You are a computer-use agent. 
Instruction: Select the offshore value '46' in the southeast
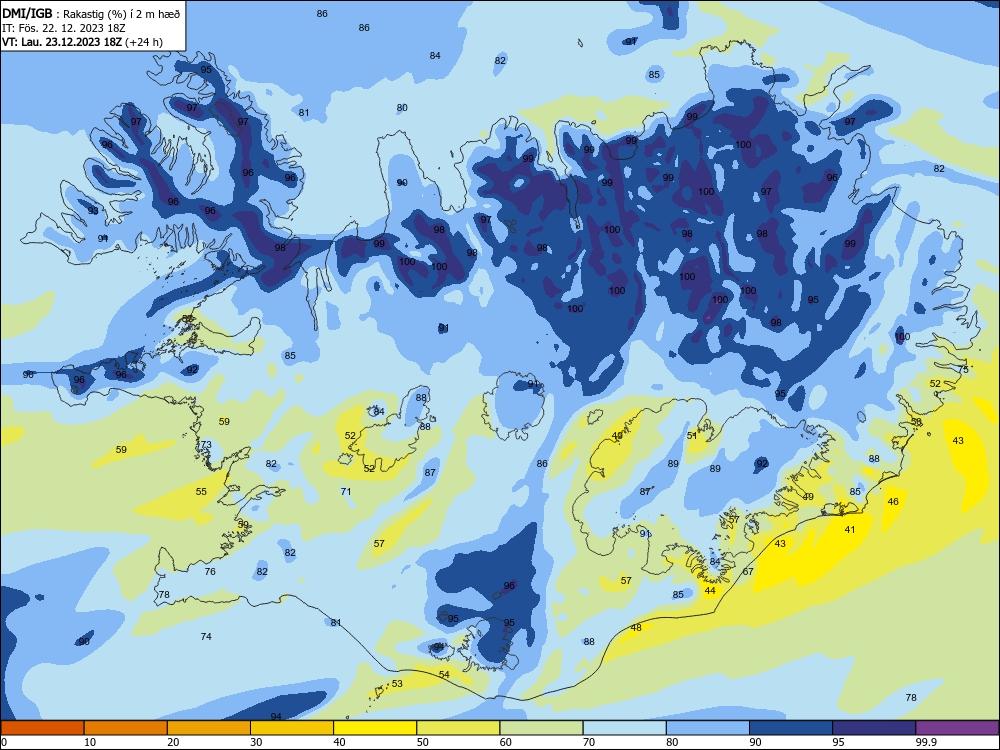(893, 501)
